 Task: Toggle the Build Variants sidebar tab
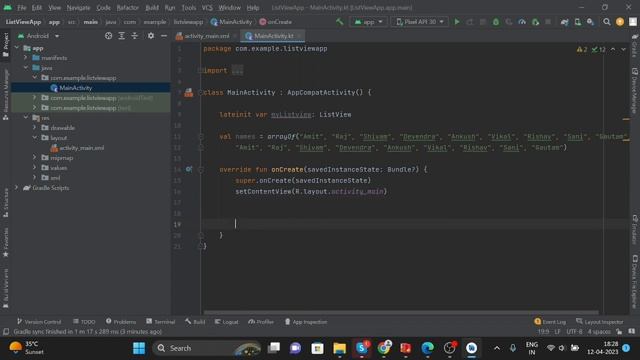(x=5, y=289)
